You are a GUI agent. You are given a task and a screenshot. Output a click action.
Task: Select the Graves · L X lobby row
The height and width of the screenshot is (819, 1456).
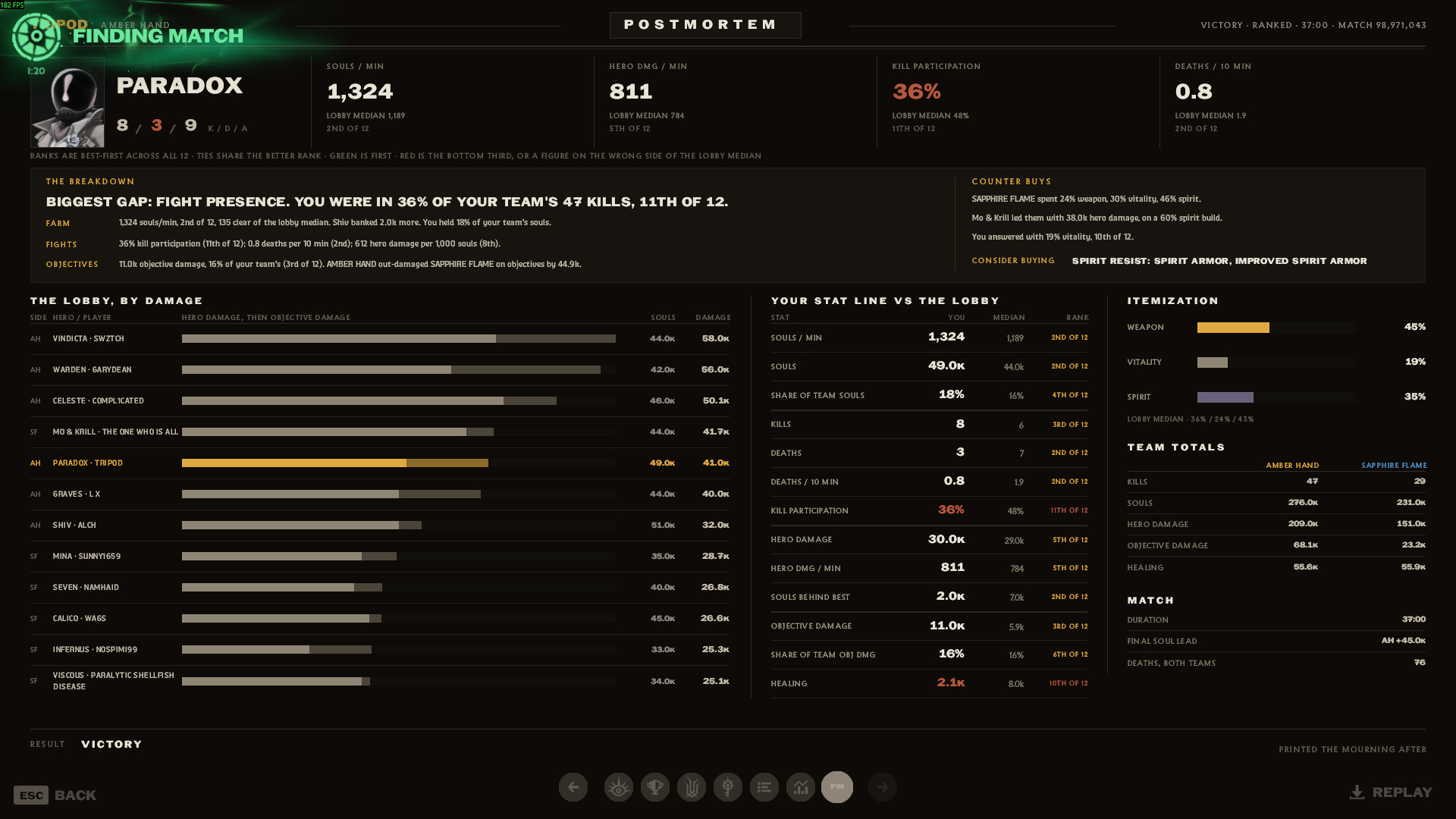(380, 494)
